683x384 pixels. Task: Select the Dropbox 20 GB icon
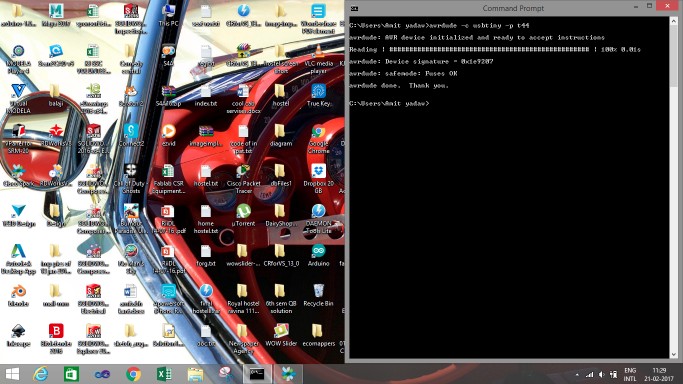[318, 179]
